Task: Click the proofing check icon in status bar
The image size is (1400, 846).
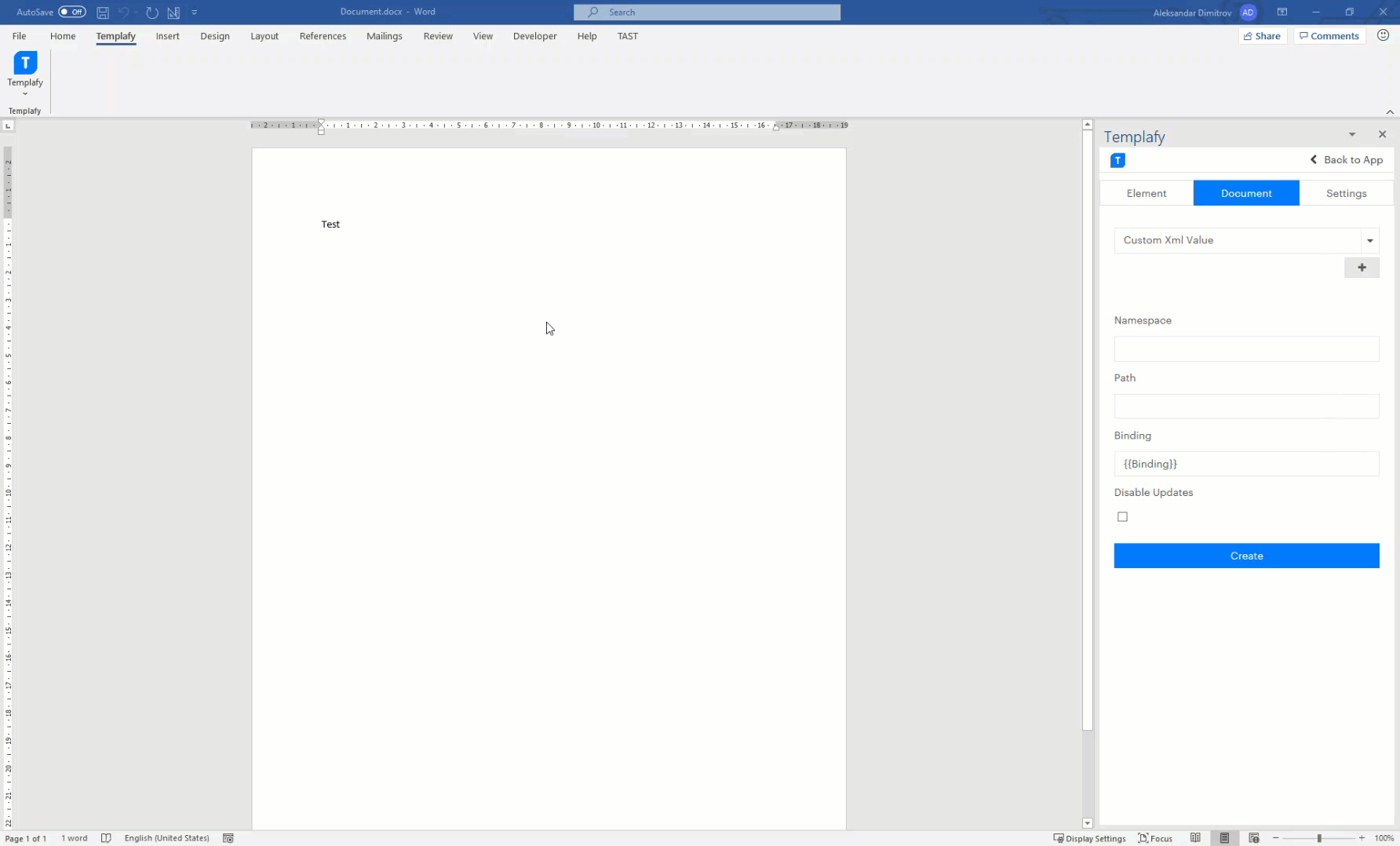Action: click(106, 838)
